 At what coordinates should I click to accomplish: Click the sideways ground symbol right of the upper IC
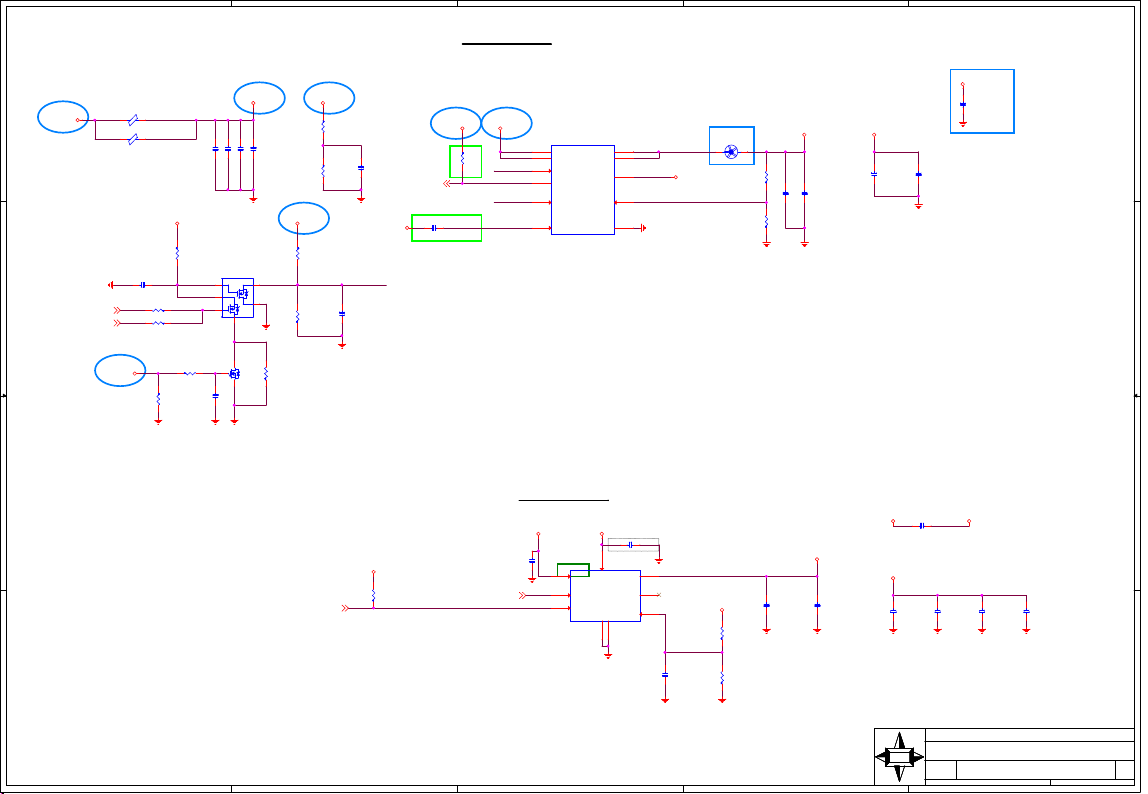643,228
